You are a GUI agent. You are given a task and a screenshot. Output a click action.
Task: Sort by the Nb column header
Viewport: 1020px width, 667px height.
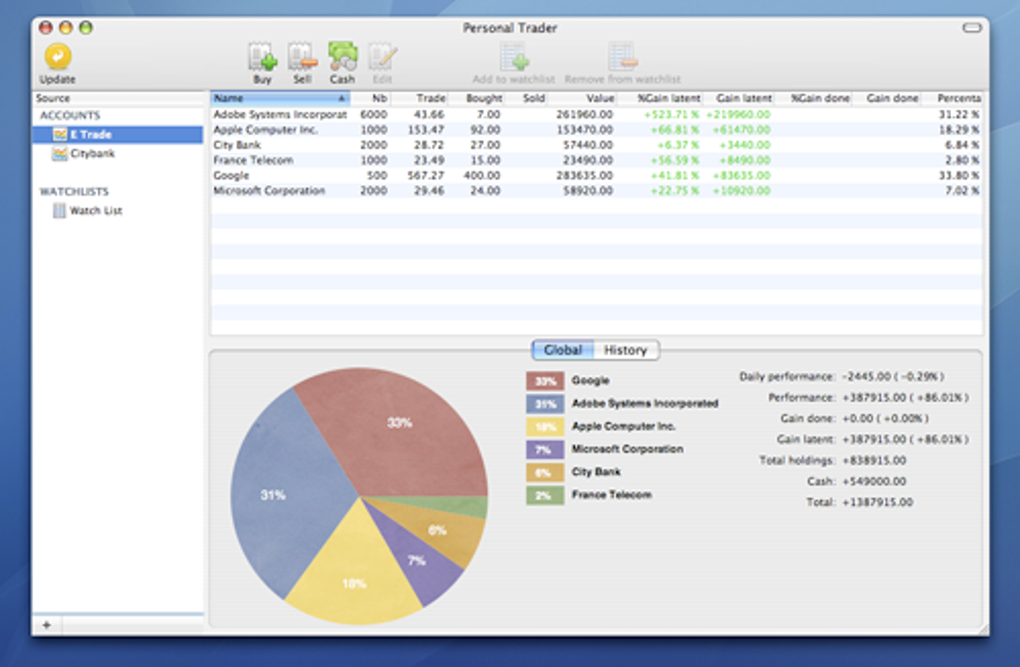(370, 98)
